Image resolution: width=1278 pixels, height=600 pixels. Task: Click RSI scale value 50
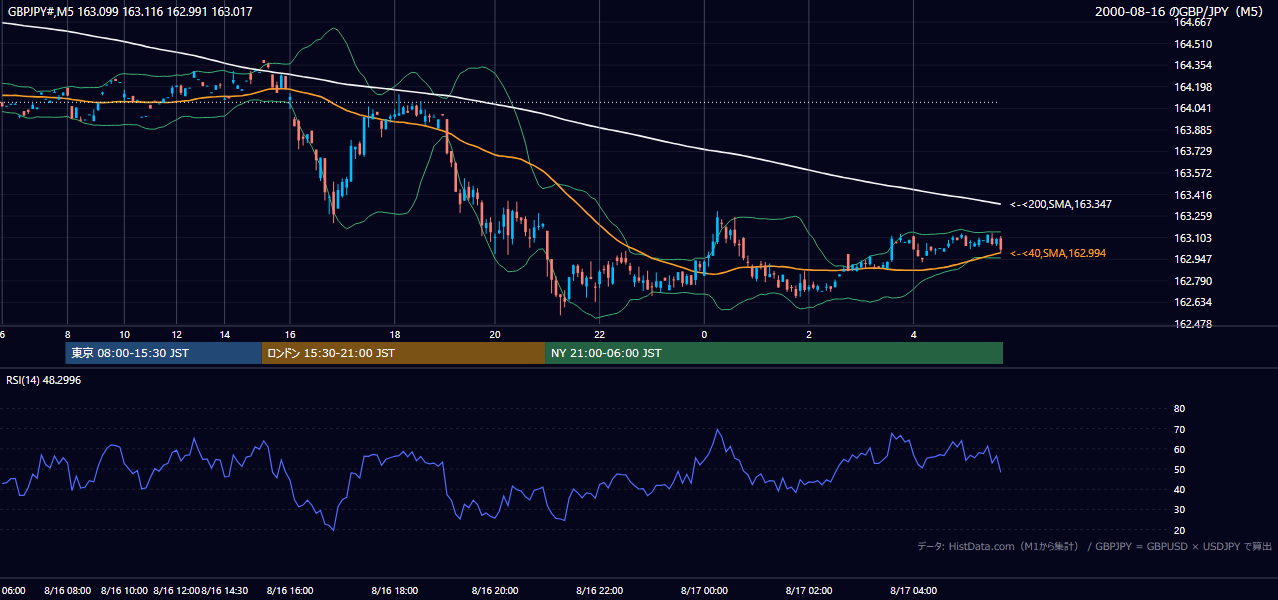point(1179,469)
